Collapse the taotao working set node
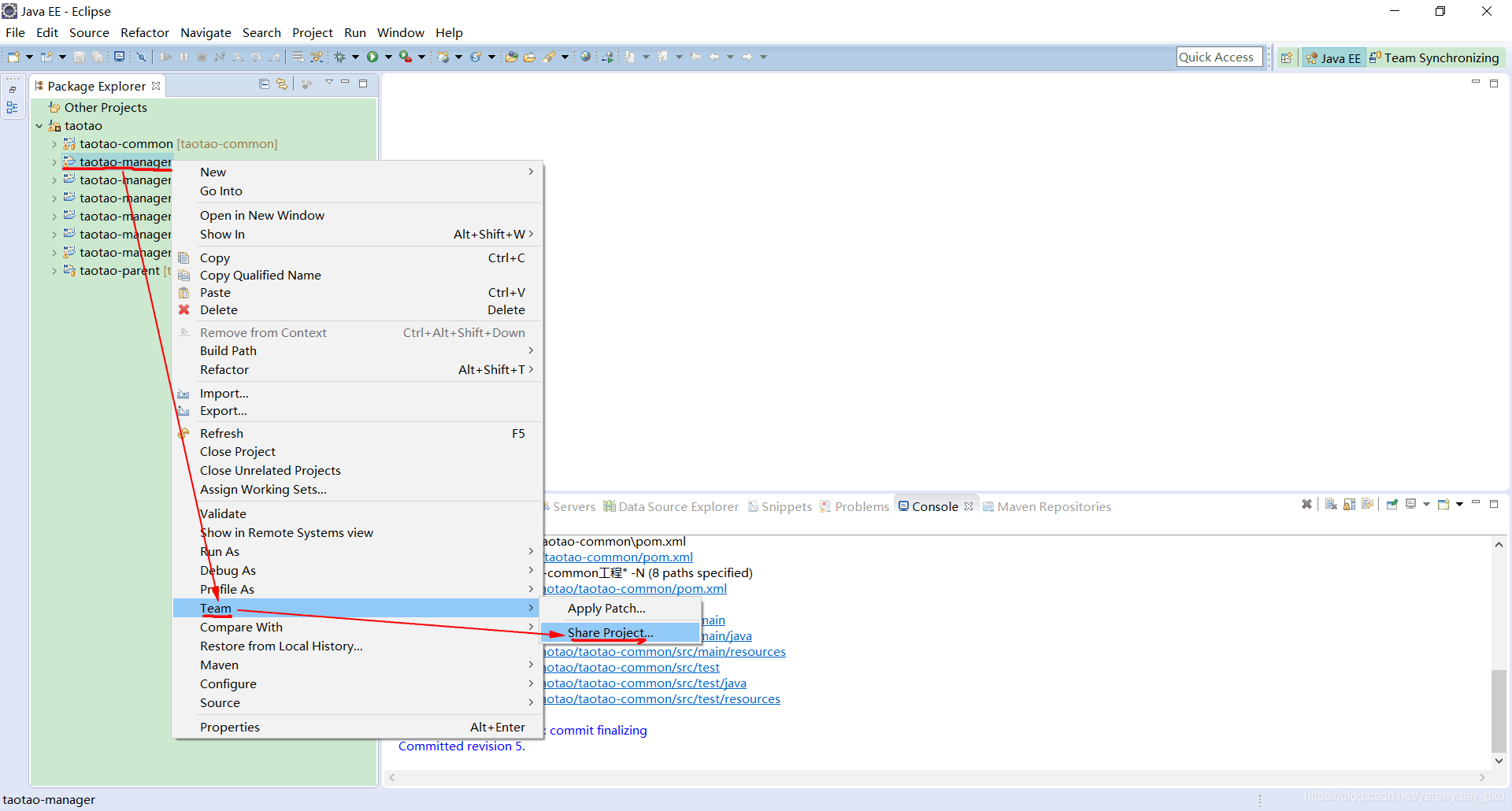This screenshot has width=1512, height=811. [x=39, y=126]
